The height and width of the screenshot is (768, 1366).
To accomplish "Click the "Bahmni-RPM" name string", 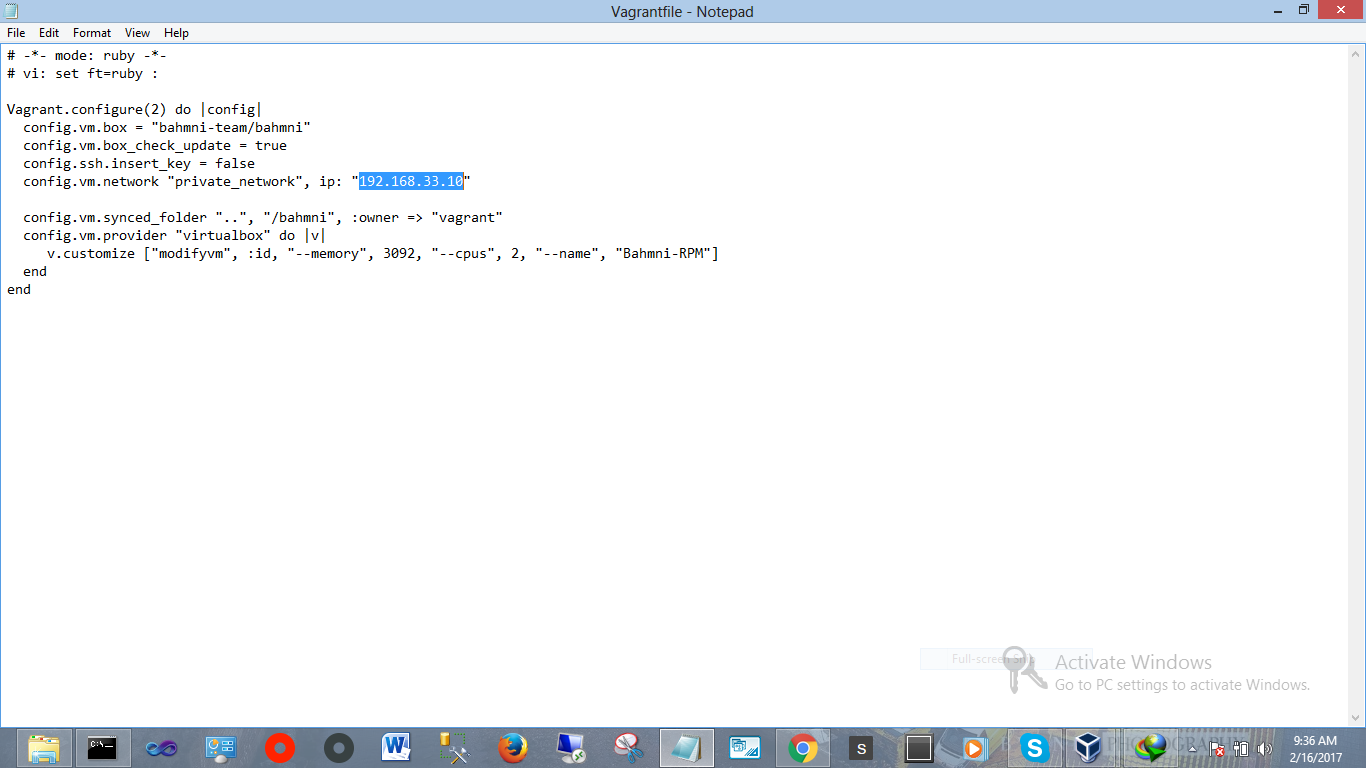I will click(x=663, y=253).
